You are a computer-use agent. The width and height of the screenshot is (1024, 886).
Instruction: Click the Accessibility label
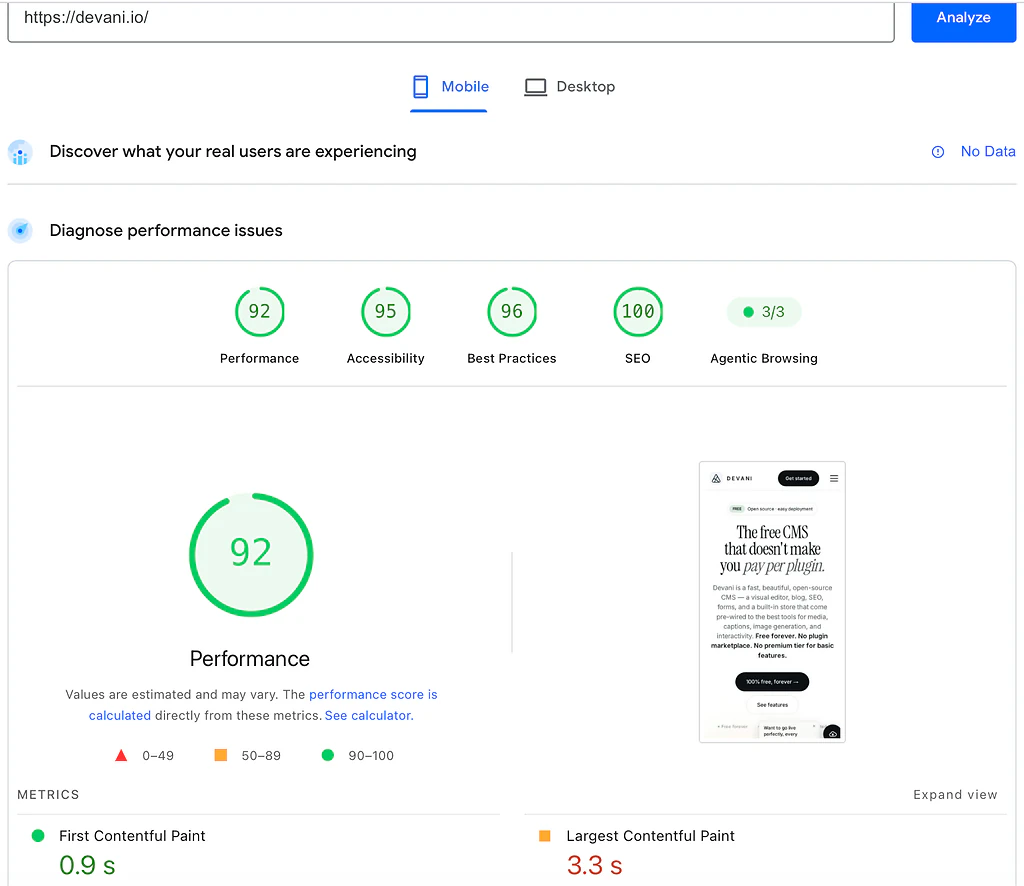click(385, 358)
